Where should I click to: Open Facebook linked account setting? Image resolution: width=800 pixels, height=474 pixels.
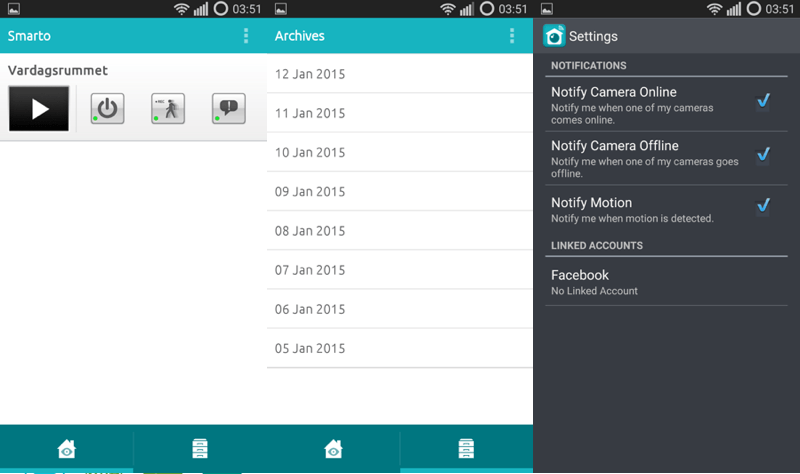(x=660, y=282)
